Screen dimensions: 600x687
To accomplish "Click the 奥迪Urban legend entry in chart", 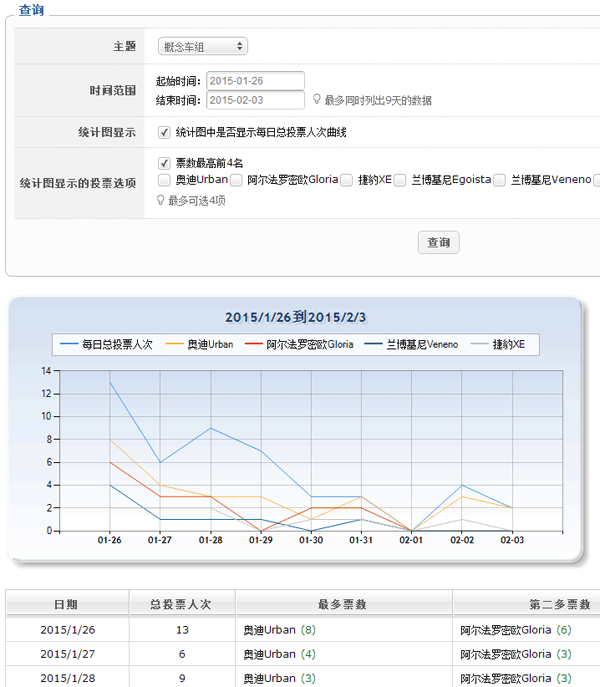I will click(199, 344).
